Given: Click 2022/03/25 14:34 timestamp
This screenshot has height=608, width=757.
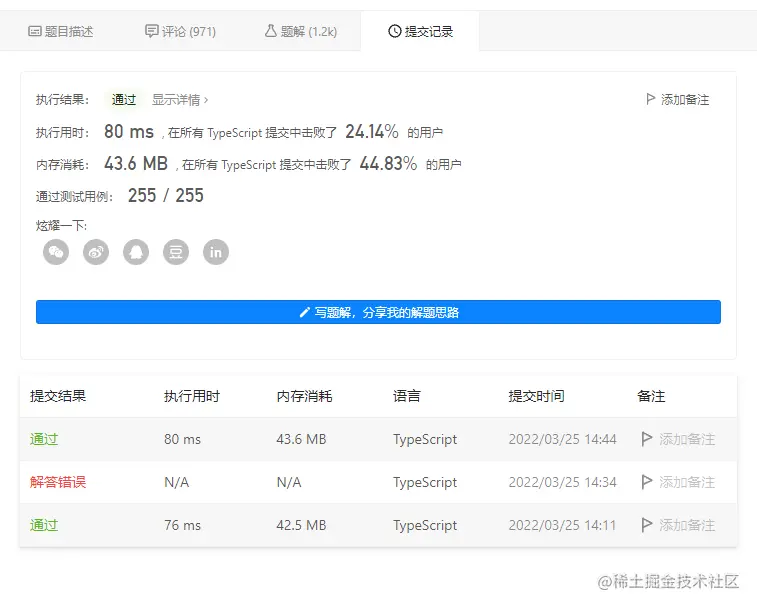Looking at the screenshot, I should [562, 482].
